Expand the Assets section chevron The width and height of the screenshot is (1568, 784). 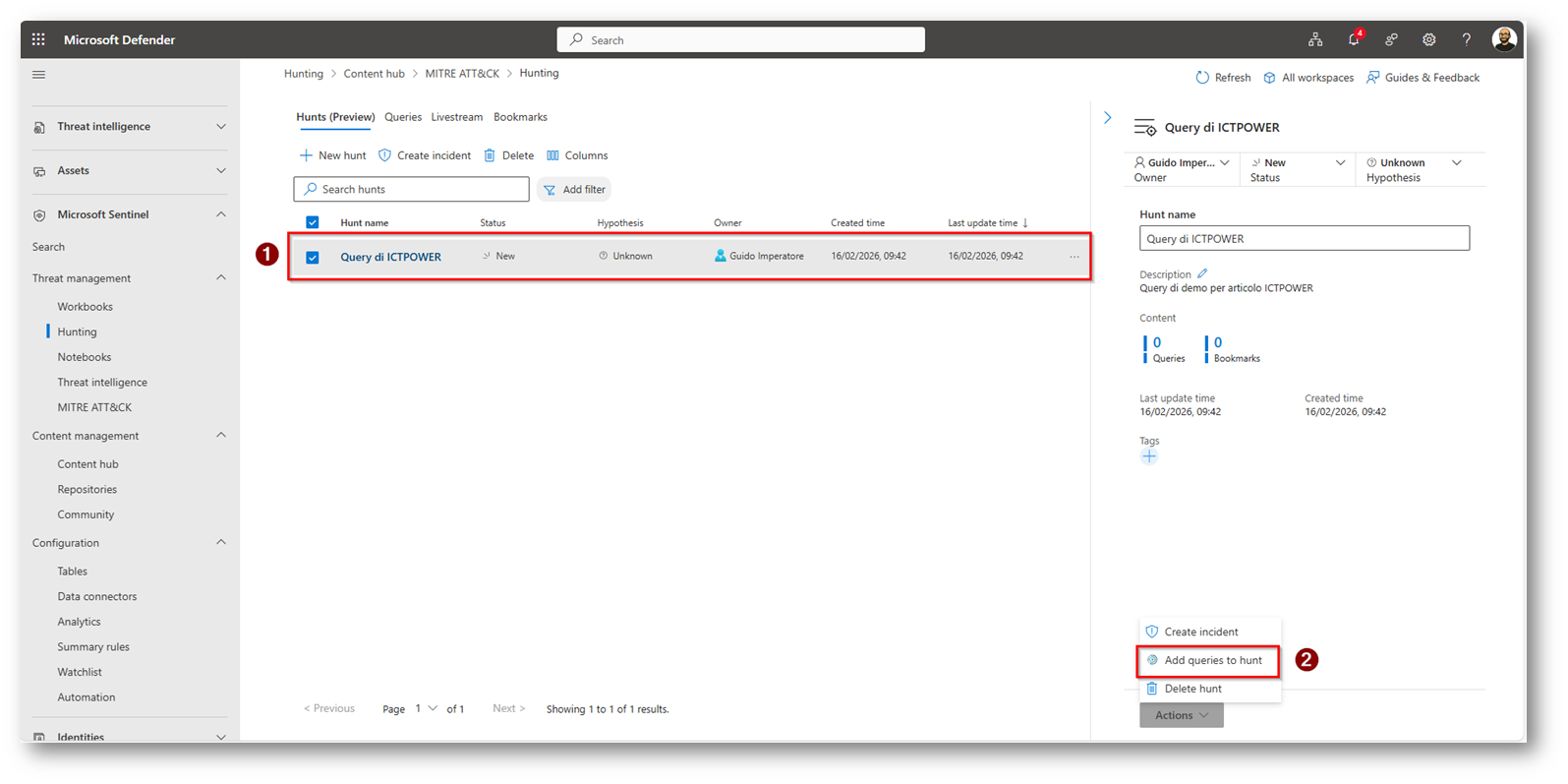click(x=221, y=171)
